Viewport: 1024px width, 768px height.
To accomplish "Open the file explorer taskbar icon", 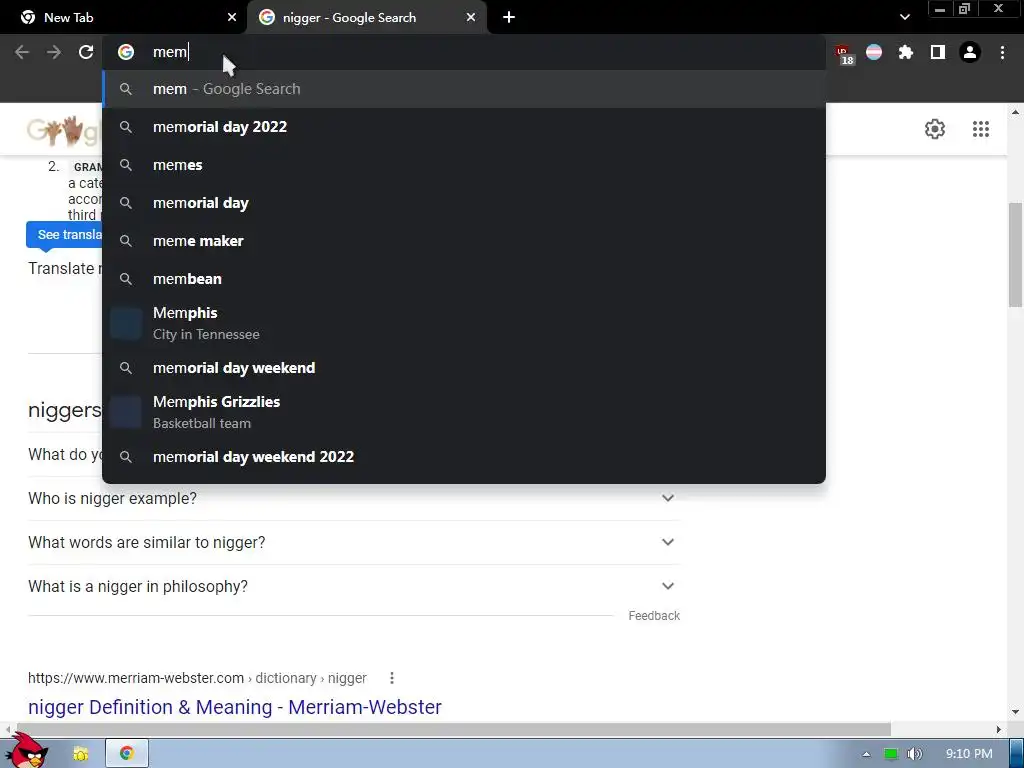I will click(x=81, y=754).
